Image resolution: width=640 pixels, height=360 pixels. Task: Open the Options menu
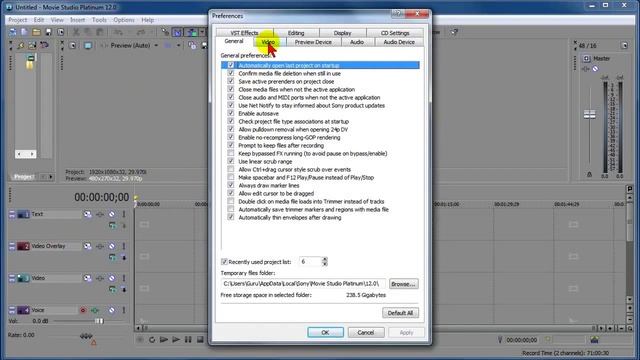(124, 20)
